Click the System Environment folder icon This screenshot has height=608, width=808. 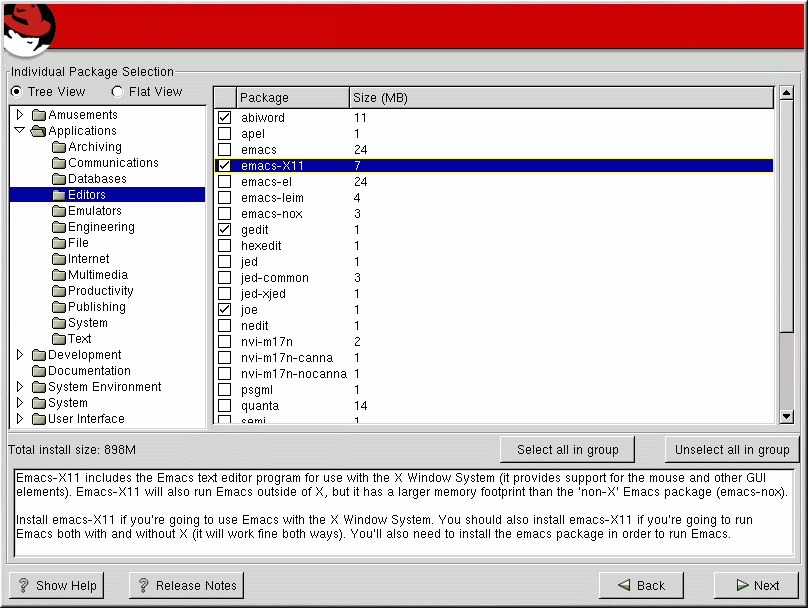(39, 387)
